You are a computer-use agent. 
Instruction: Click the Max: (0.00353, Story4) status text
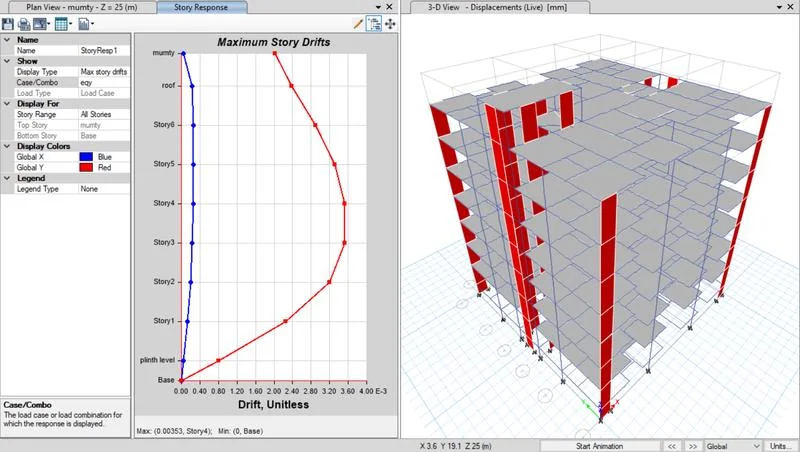pos(174,431)
